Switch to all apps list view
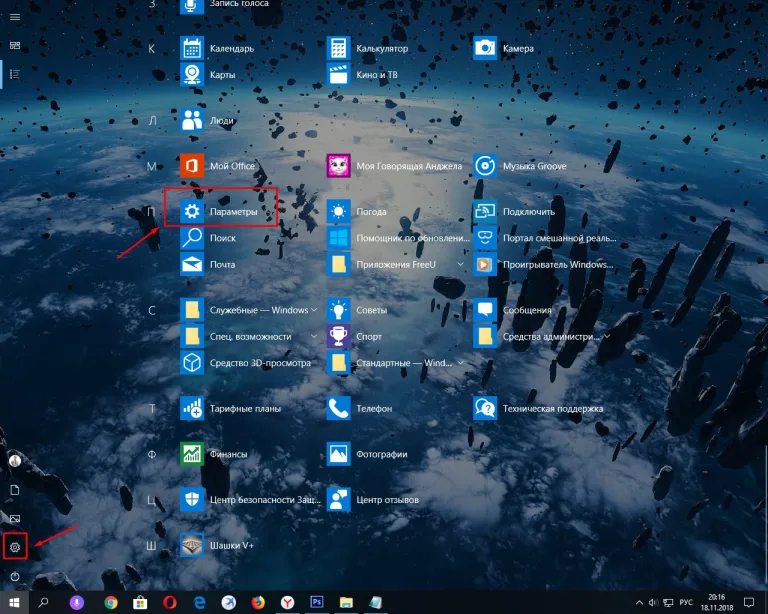Screen dimensions: 768x614 (x=15, y=74)
